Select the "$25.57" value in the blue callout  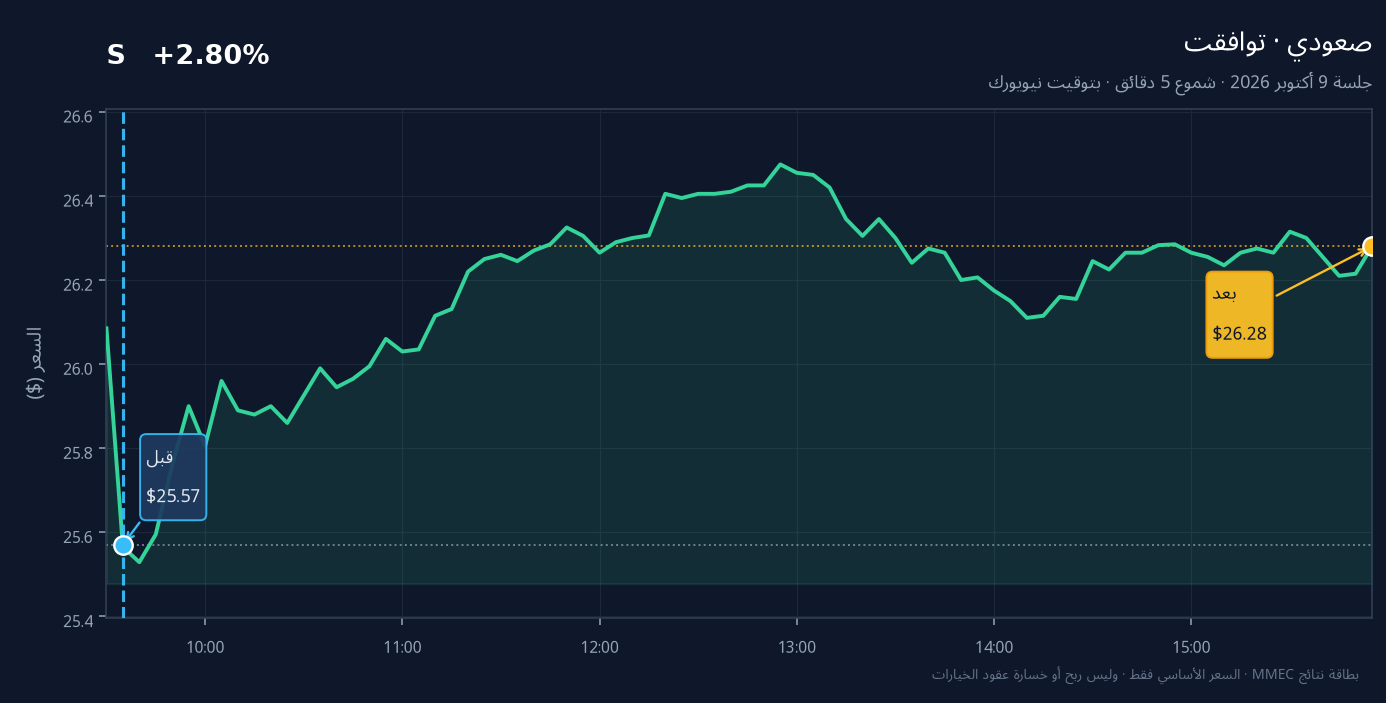coord(173,496)
